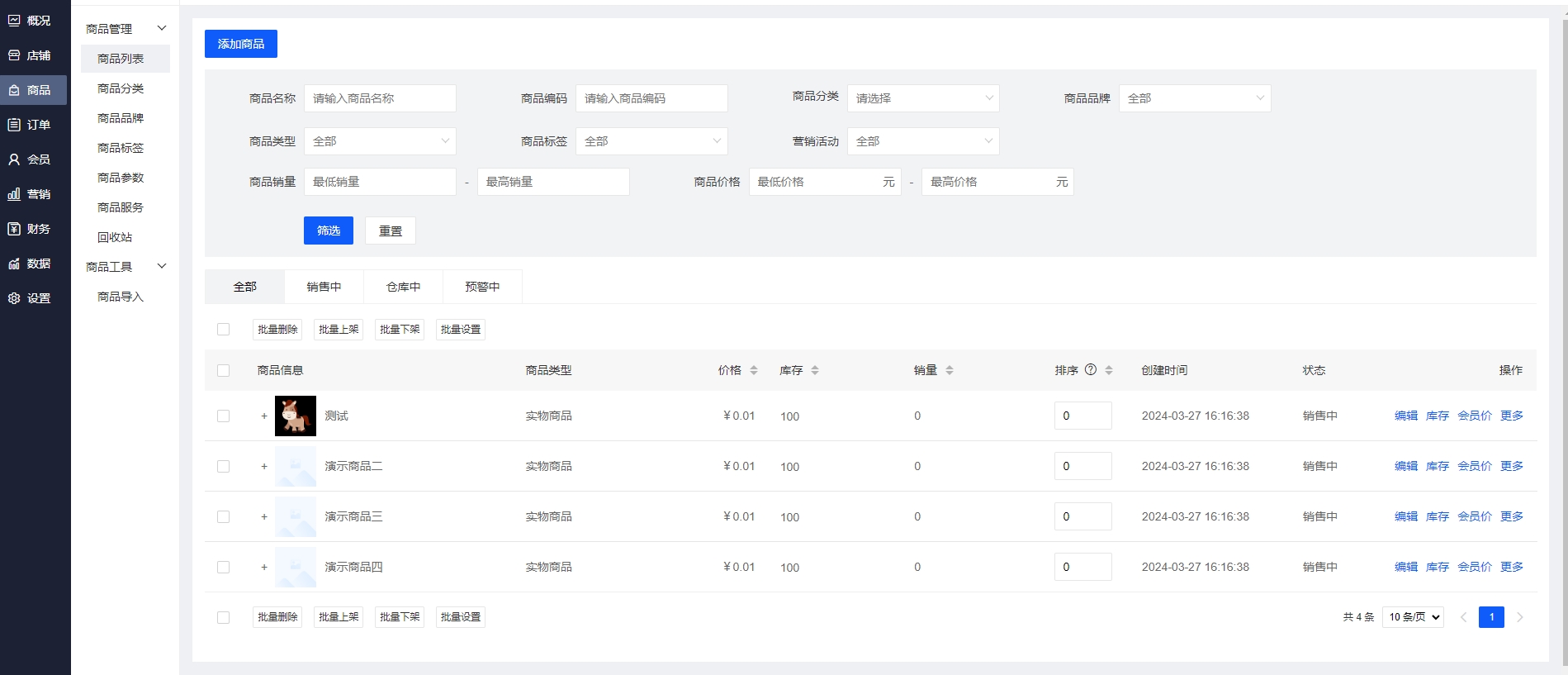Click the 重置 reset button

pyautogui.click(x=391, y=231)
